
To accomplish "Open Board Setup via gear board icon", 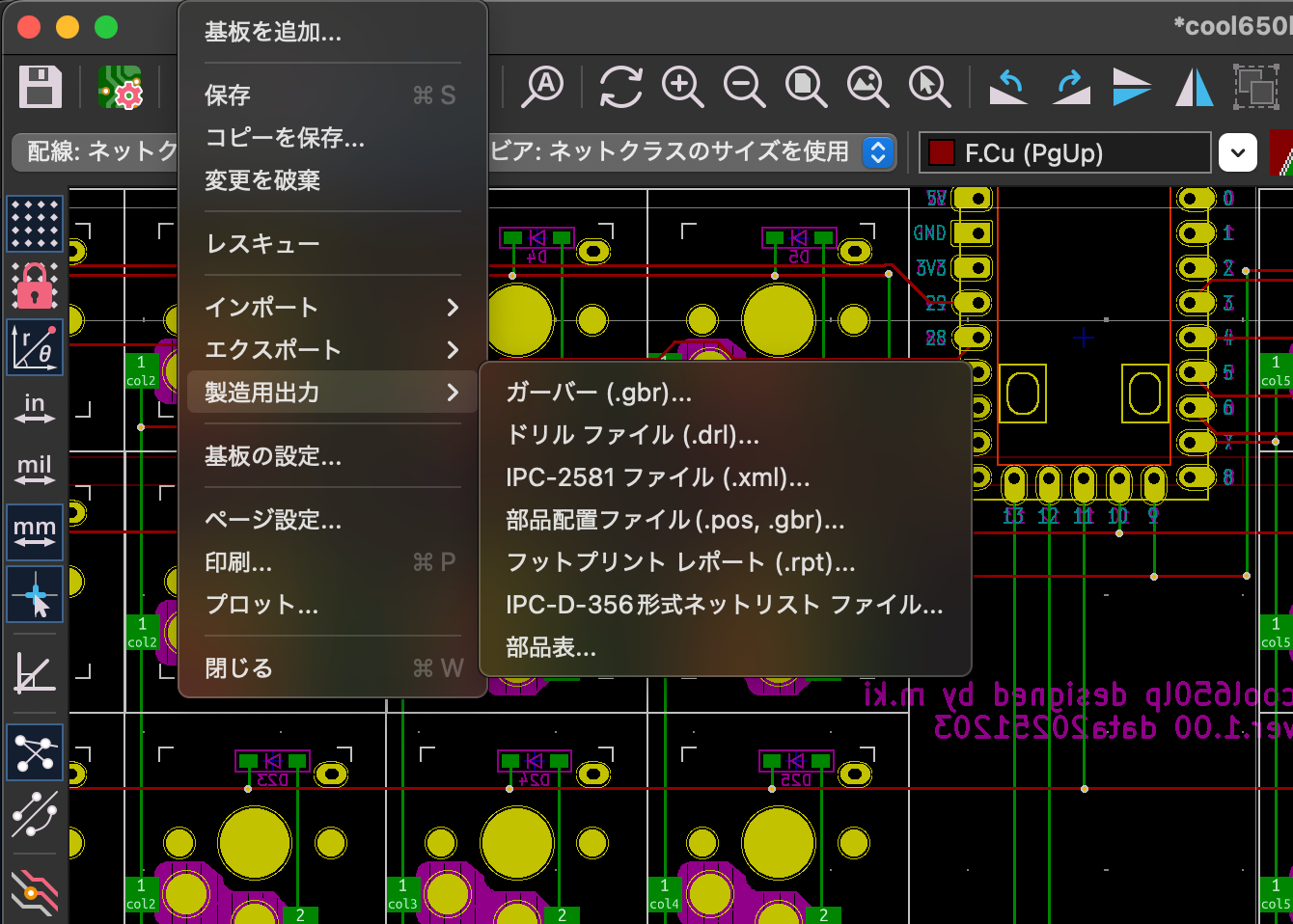I will tap(121, 87).
